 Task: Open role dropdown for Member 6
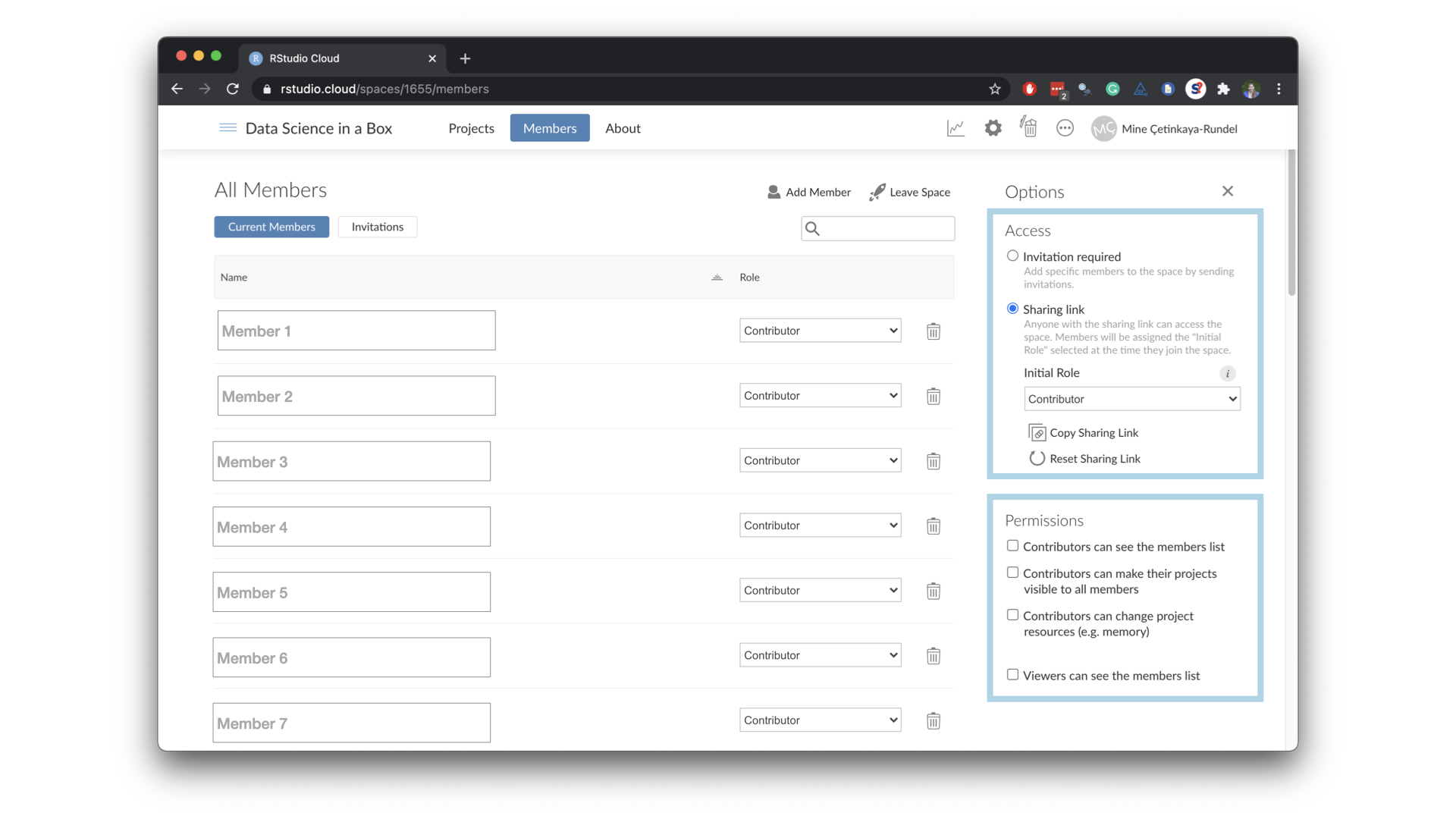[820, 655]
